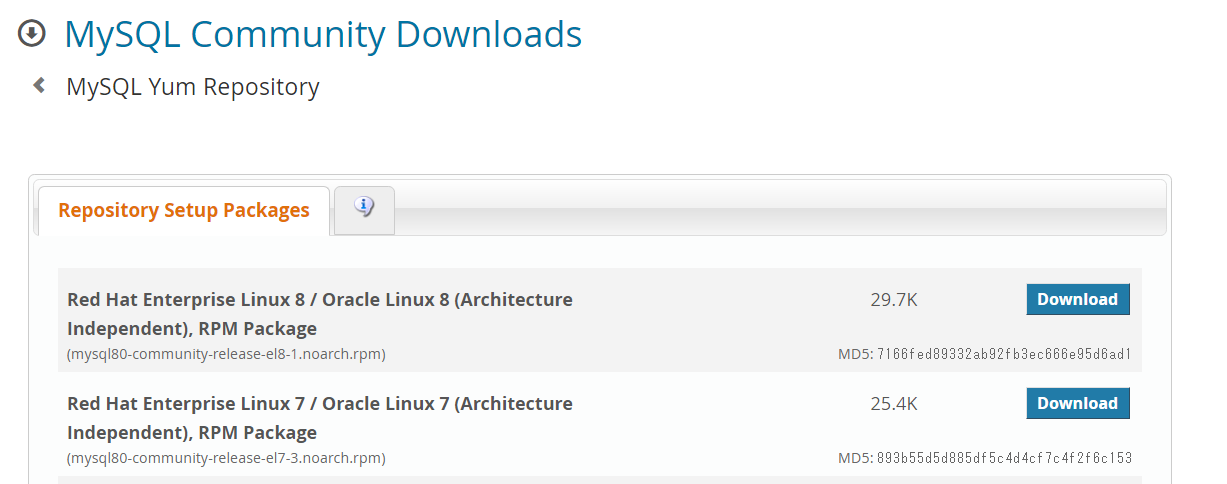The image size is (1227, 484).
Task: Download the Enterprise Linux 8 RPM package
Action: point(1078,299)
